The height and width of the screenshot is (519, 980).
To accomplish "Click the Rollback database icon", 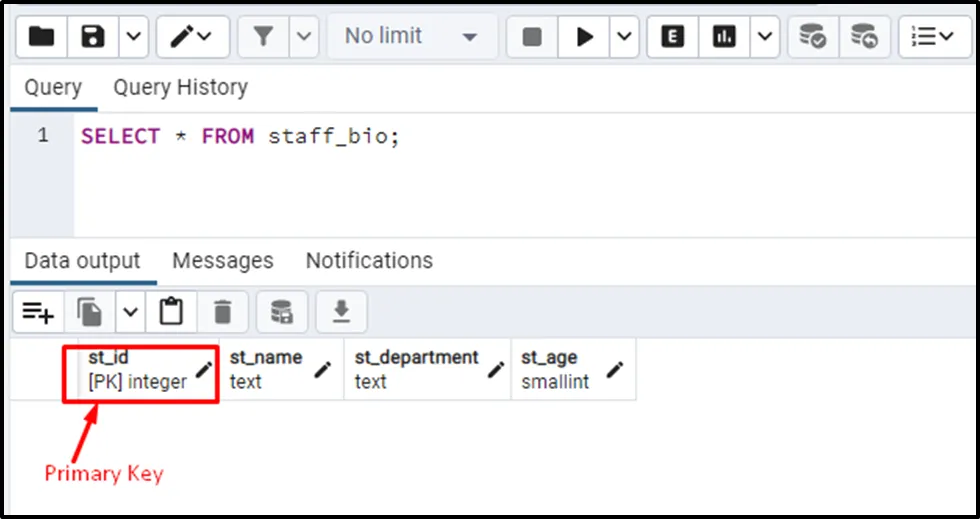I will point(864,37).
